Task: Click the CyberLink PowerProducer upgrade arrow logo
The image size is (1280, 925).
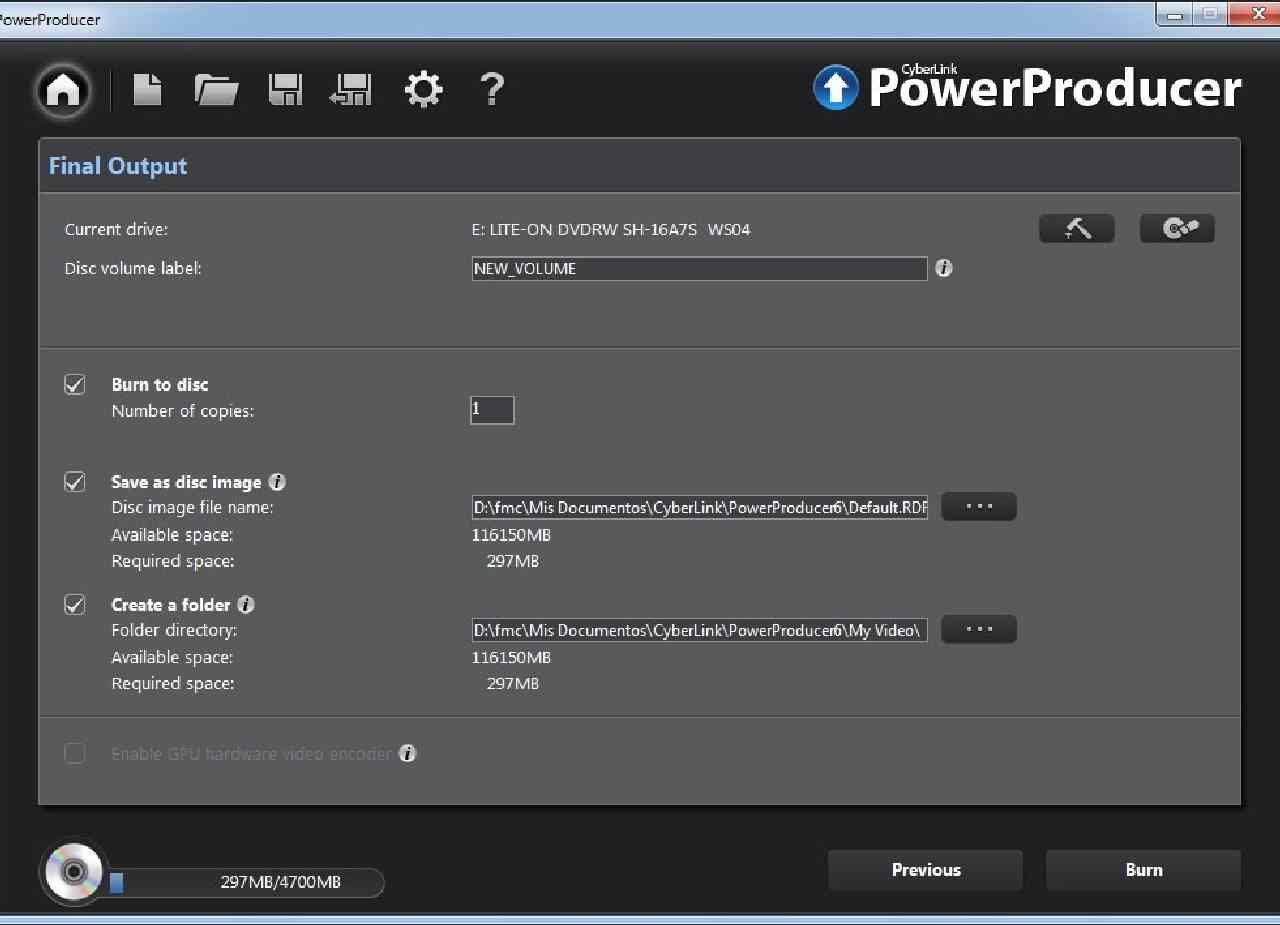Action: click(x=836, y=87)
